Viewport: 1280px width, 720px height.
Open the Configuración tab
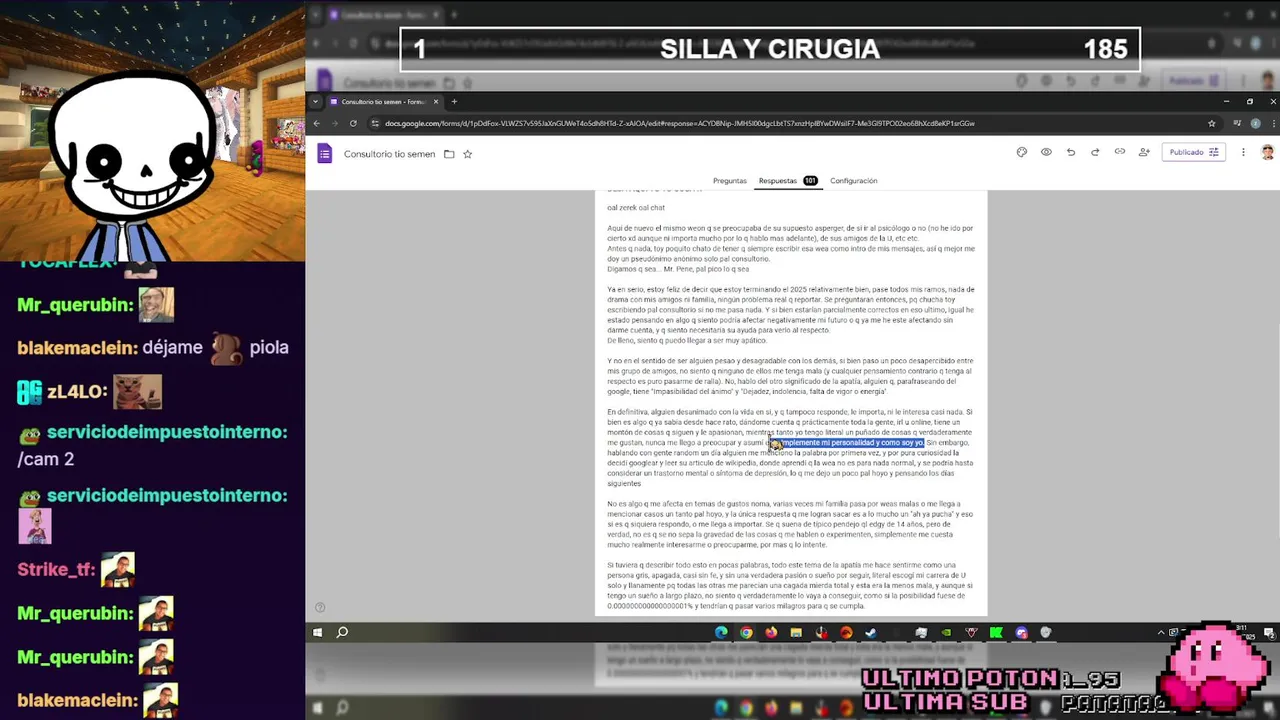tap(853, 181)
